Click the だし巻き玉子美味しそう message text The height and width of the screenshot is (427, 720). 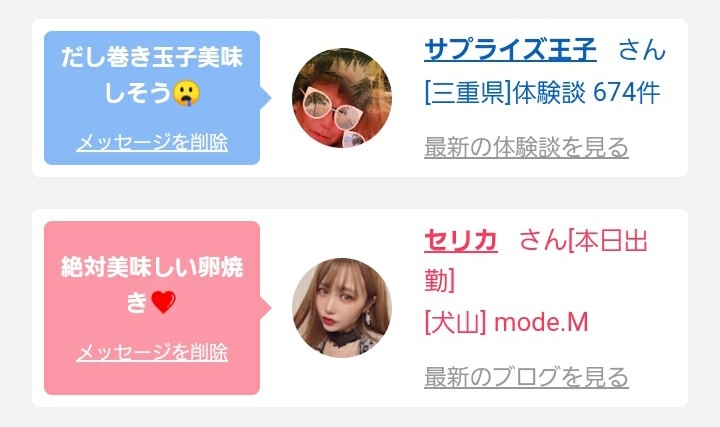coord(152,76)
